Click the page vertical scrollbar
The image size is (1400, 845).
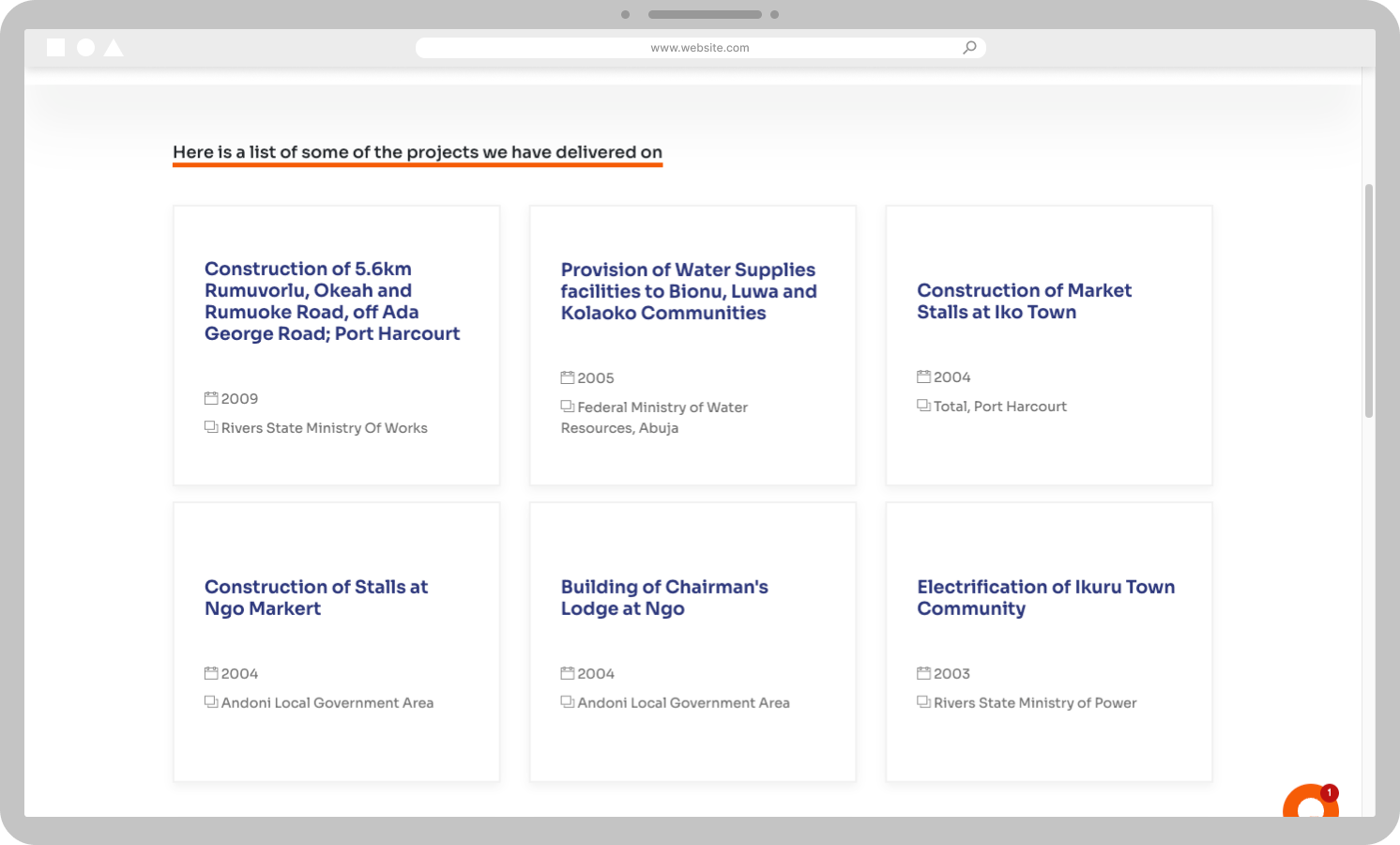(1369, 300)
